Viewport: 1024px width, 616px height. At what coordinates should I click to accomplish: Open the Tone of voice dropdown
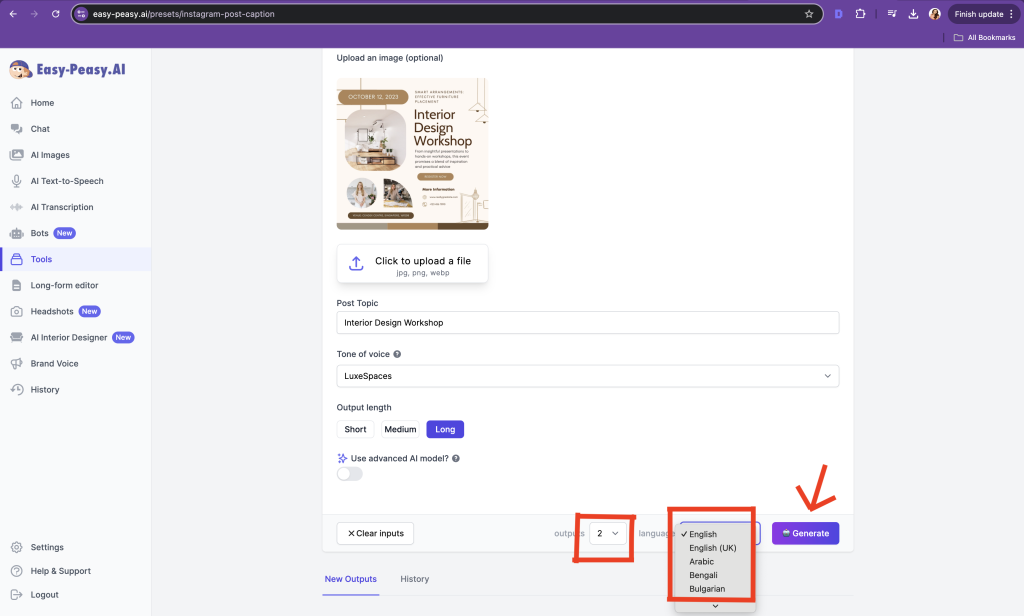pyautogui.click(x=587, y=375)
